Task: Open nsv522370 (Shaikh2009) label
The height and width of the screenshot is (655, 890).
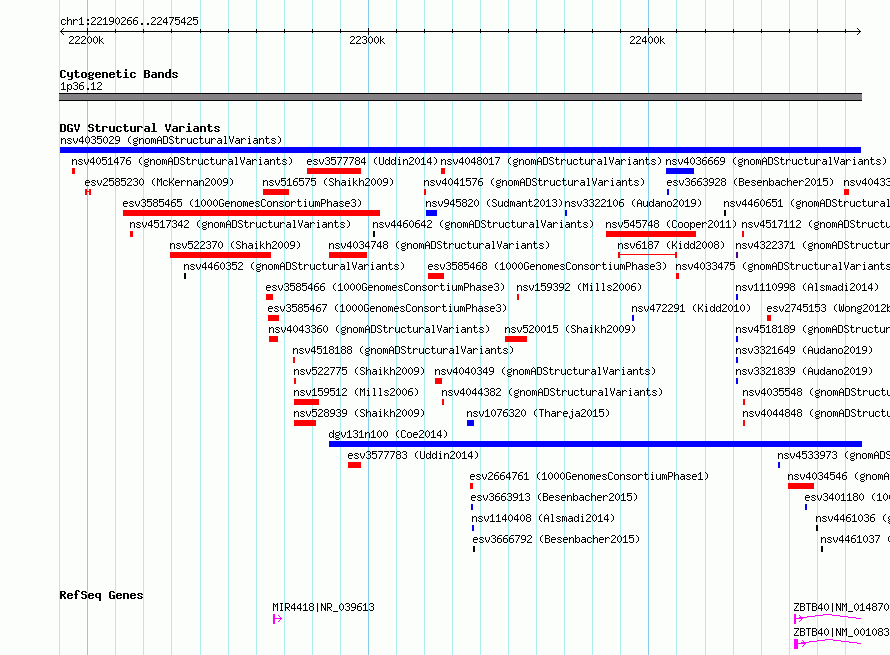Action: (235, 245)
